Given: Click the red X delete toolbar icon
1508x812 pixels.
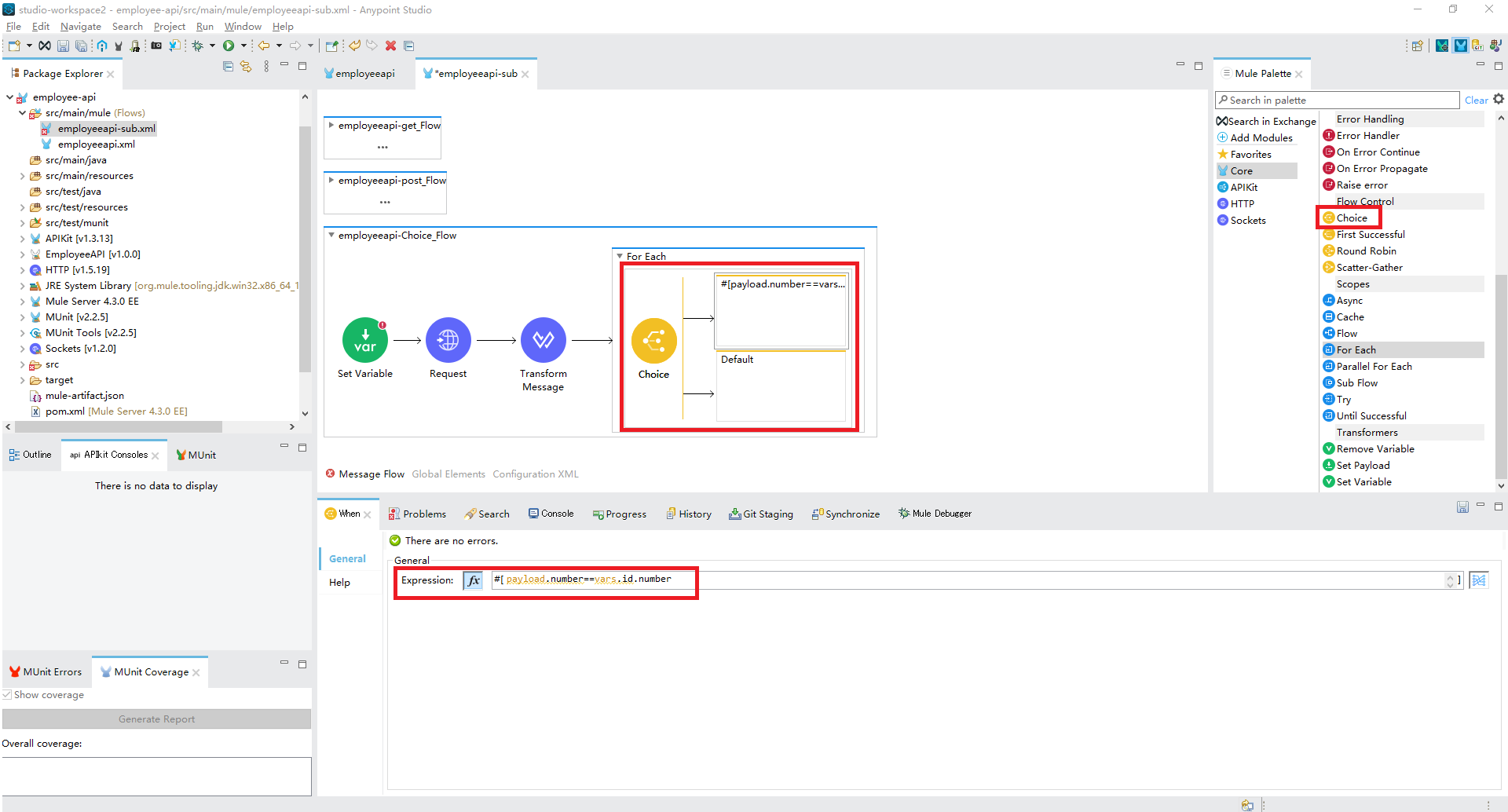Looking at the screenshot, I should pos(390,46).
